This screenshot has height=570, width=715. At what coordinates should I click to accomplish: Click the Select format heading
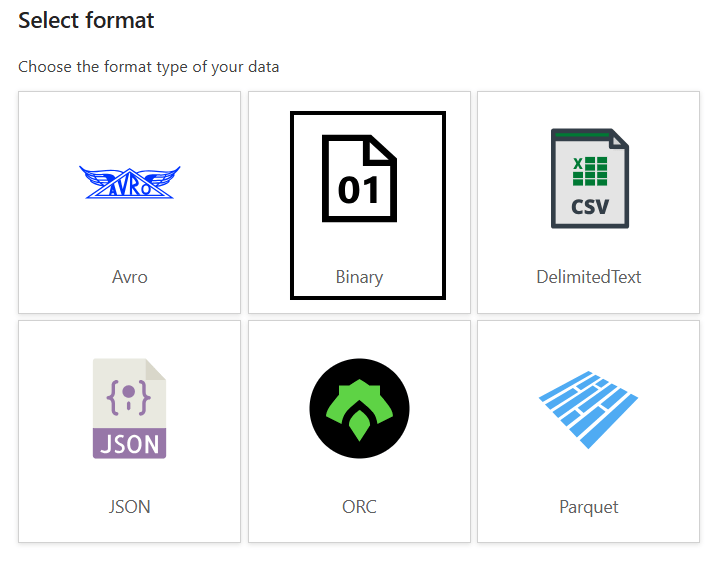click(x=86, y=20)
